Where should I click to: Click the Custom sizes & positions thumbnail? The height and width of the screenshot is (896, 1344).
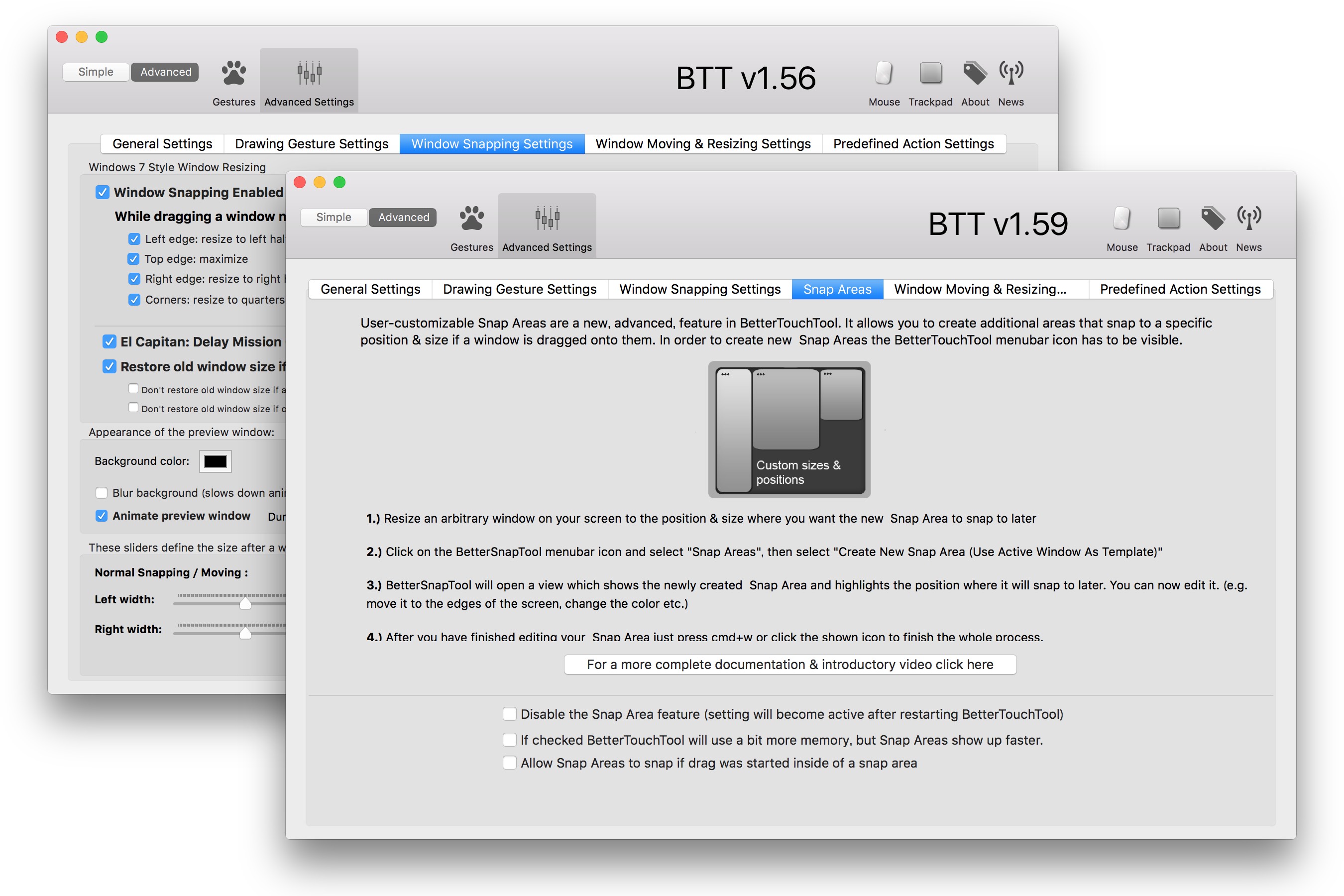click(x=789, y=430)
